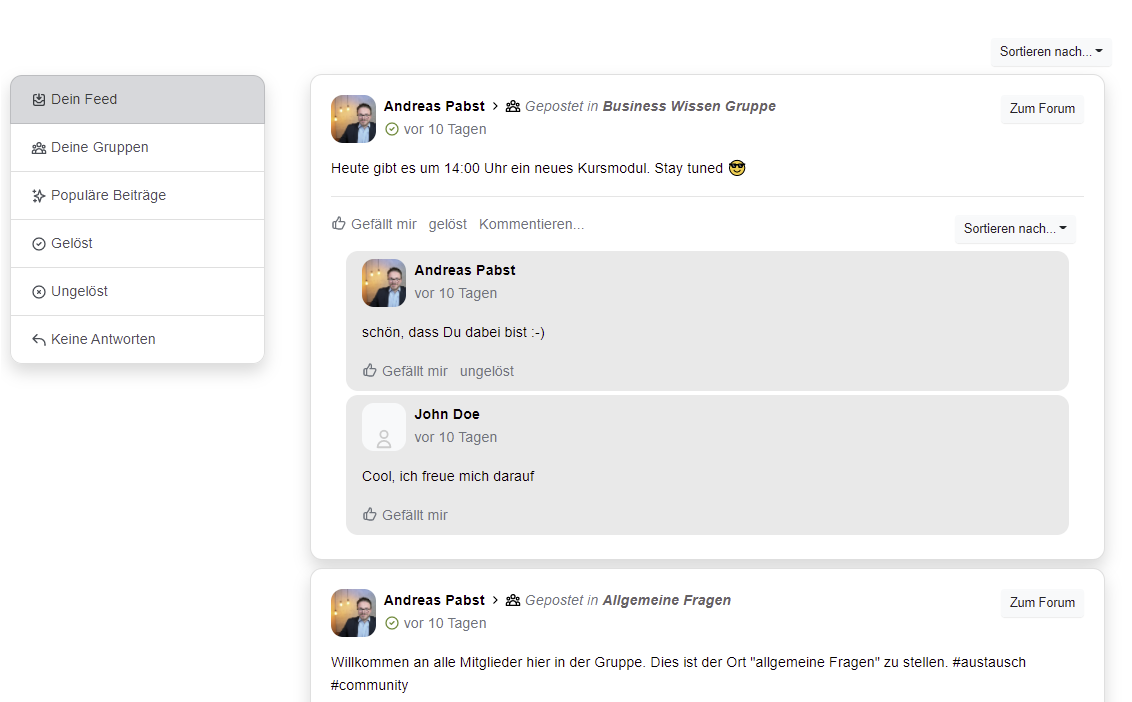Image resolution: width=1132 pixels, height=702 pixels.
Task: Open the comments 'Sortieren nach...' dropdown
Action: pos(1015,228)
